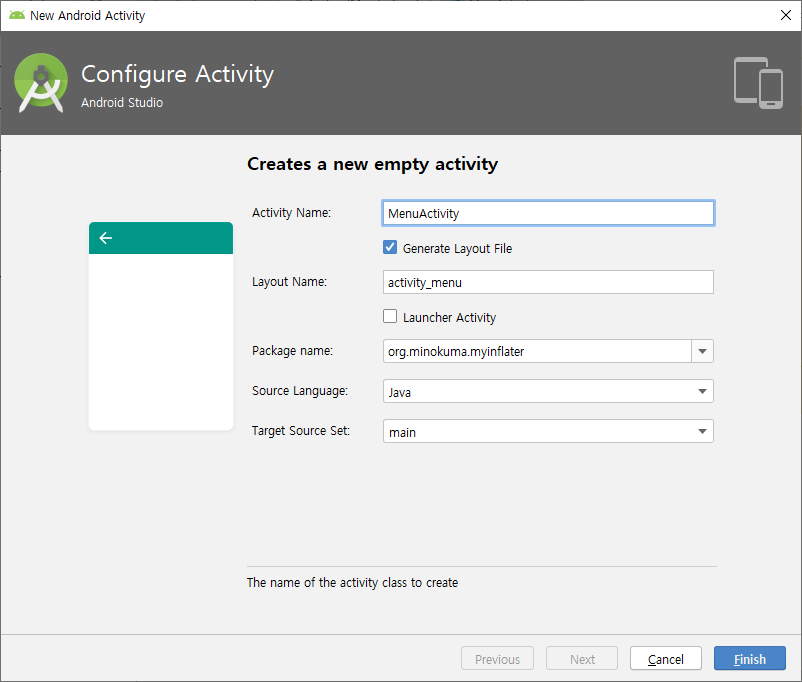Click the 'Target Source Set:' label
Image resolution: width=802 pixels, height=682 pixels.
[301, 431]
